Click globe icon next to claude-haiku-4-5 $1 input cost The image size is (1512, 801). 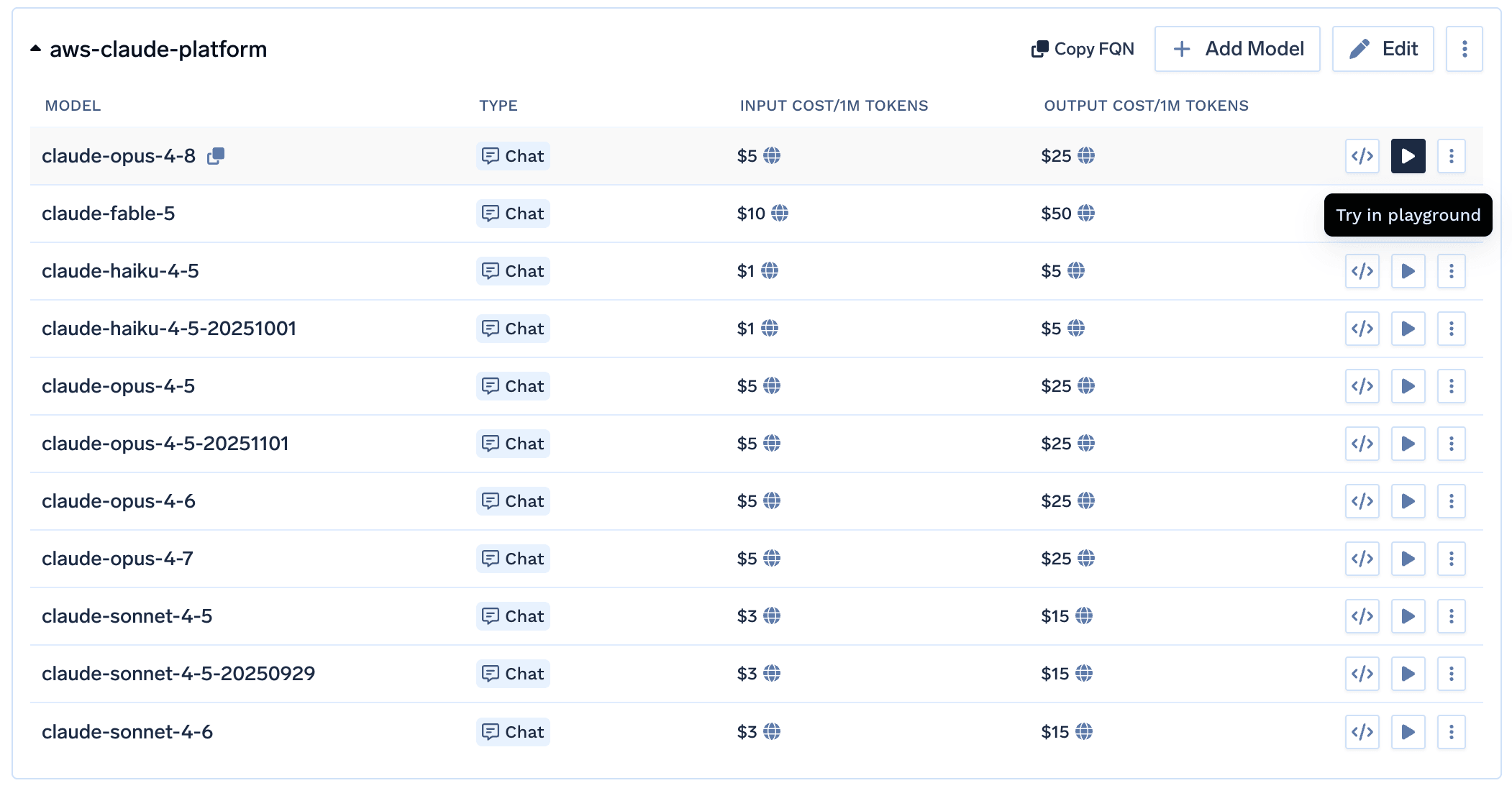pyautogui.click(x=770, y=271)
